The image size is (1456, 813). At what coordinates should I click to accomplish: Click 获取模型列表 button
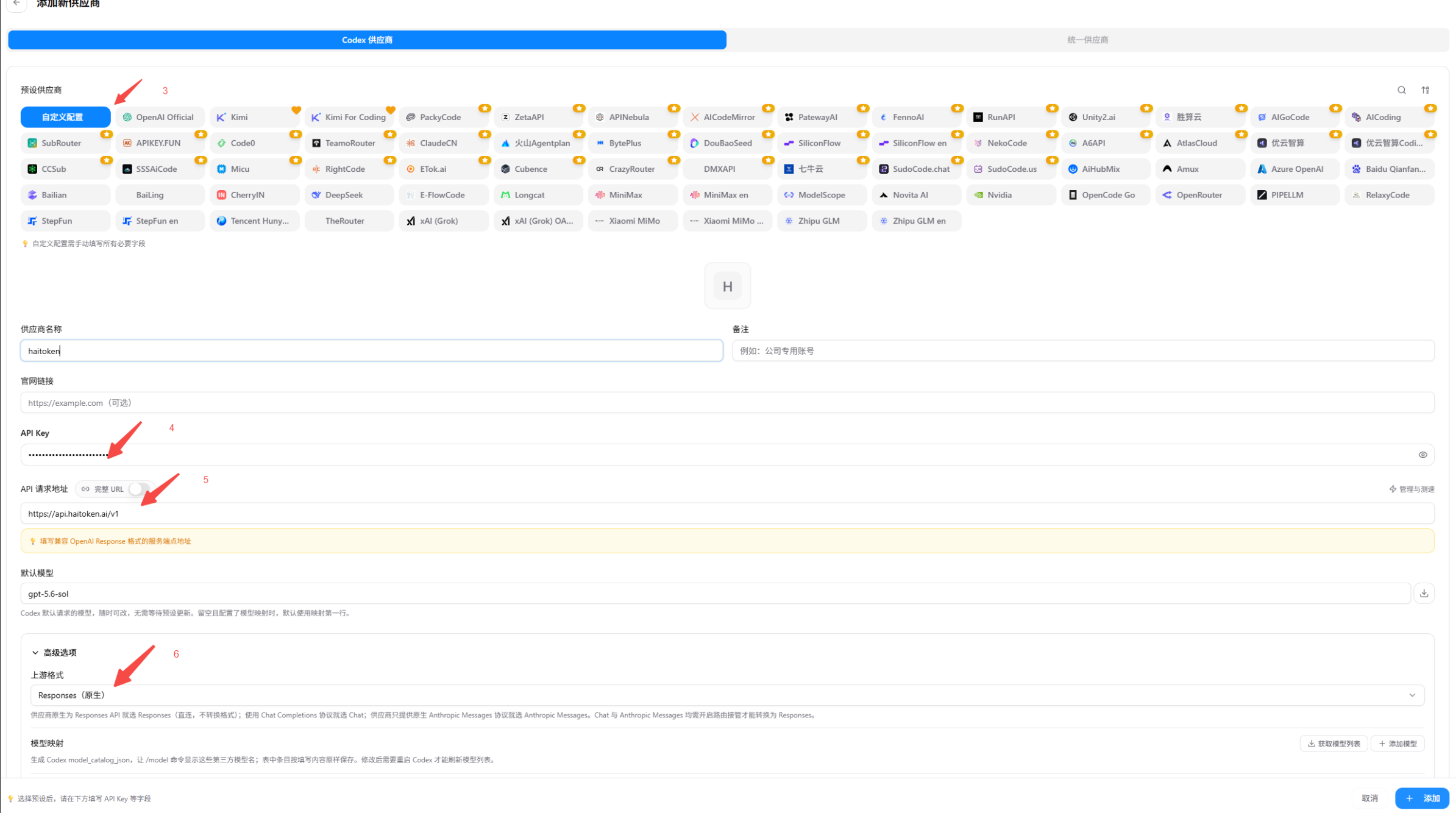[1333, 744]
